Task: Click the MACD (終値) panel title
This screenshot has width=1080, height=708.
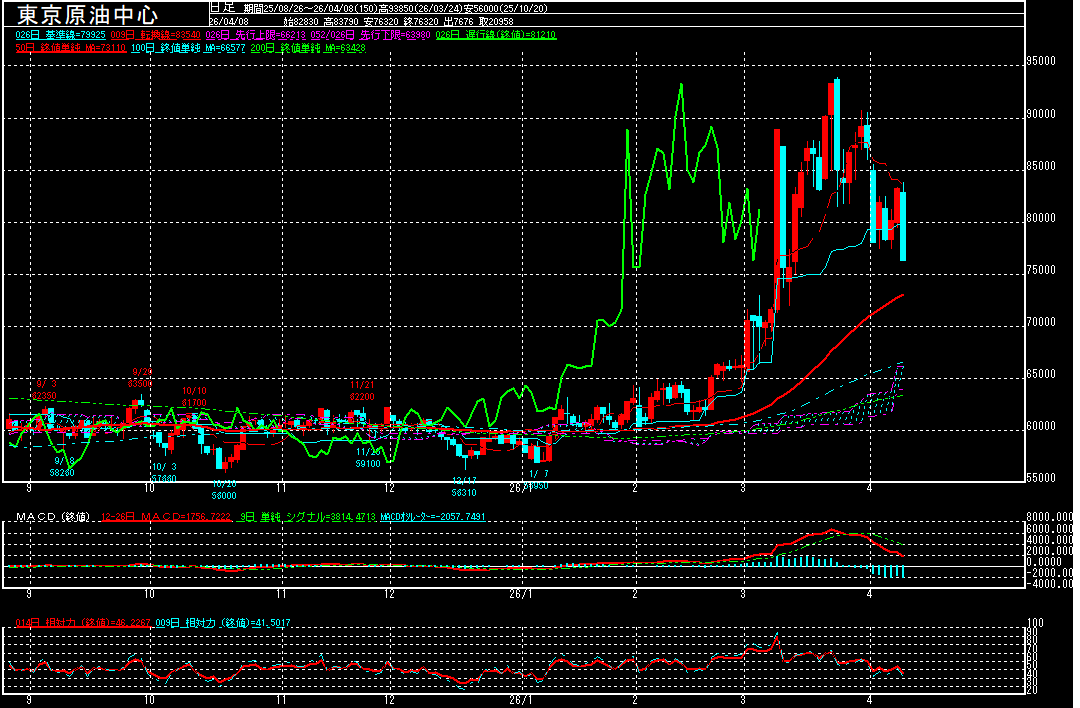Action: (50, 517)
